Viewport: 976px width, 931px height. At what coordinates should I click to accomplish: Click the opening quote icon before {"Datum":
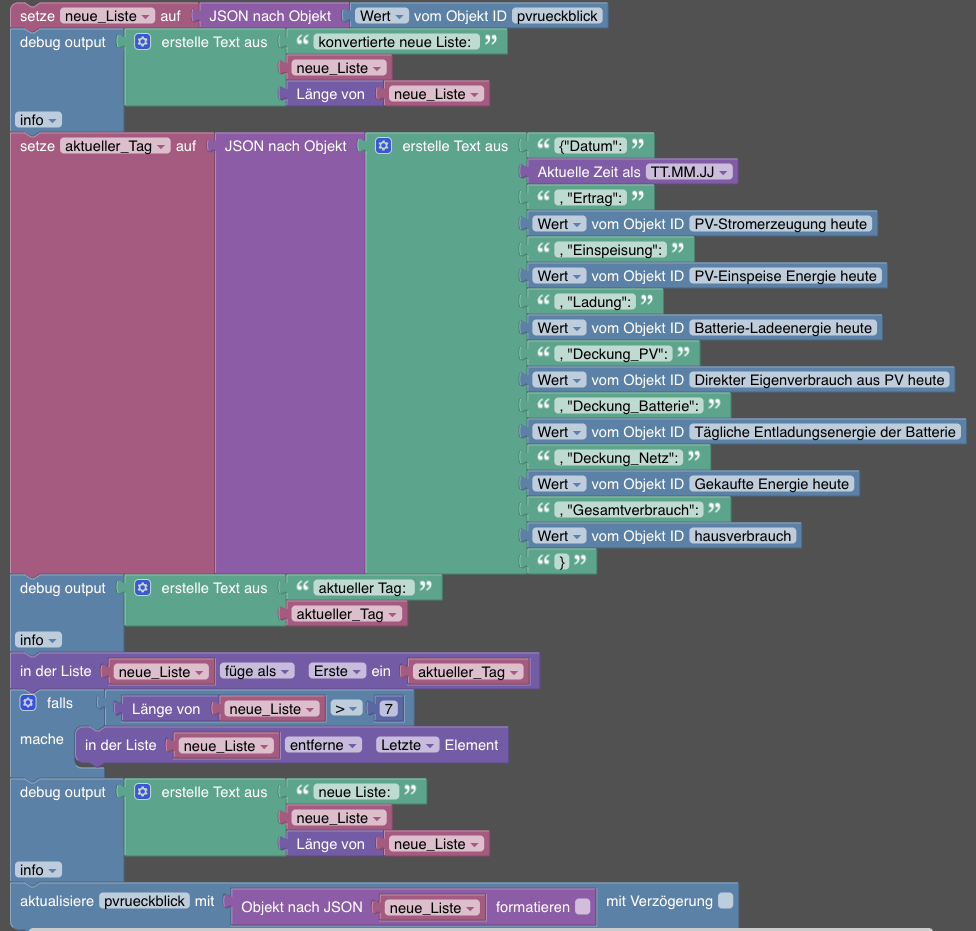(x=543, y=144)
